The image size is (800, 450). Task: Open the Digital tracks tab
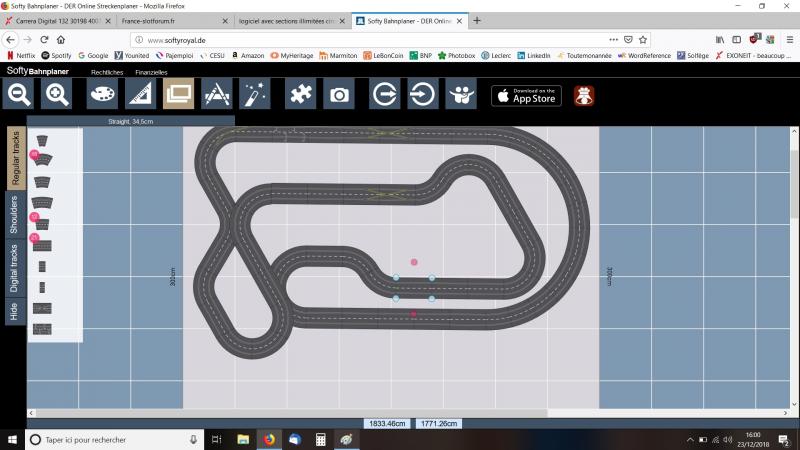[14, 267]
